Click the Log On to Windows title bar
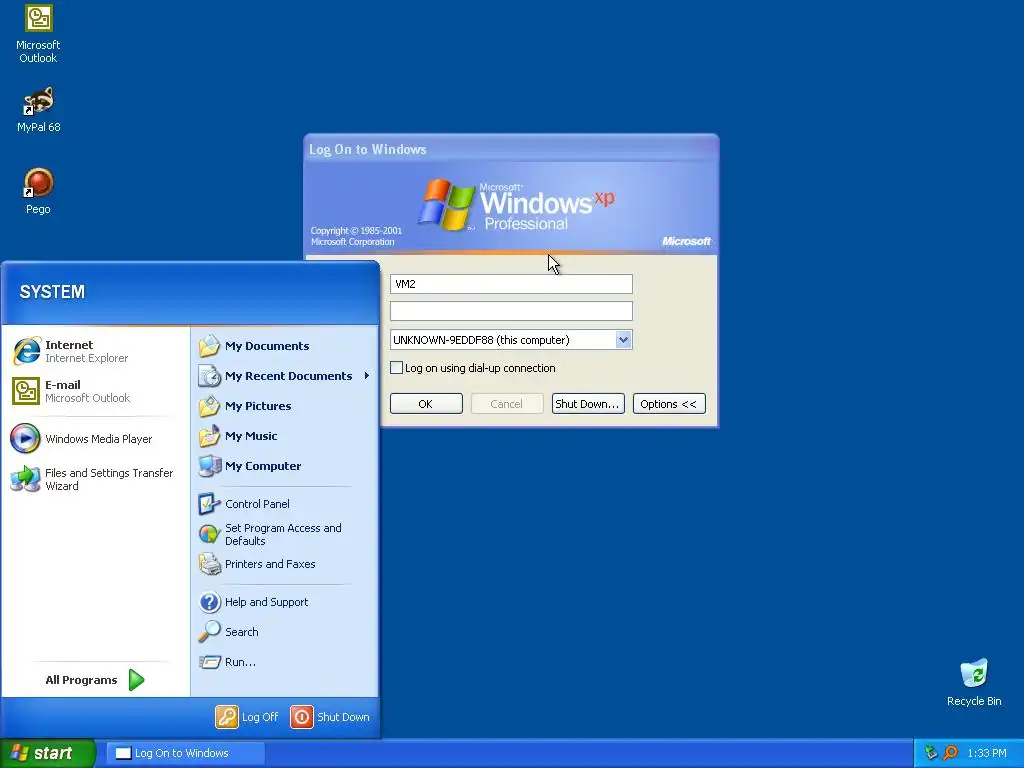Viewport: 1024px width, 768px height. pos(511,149)
